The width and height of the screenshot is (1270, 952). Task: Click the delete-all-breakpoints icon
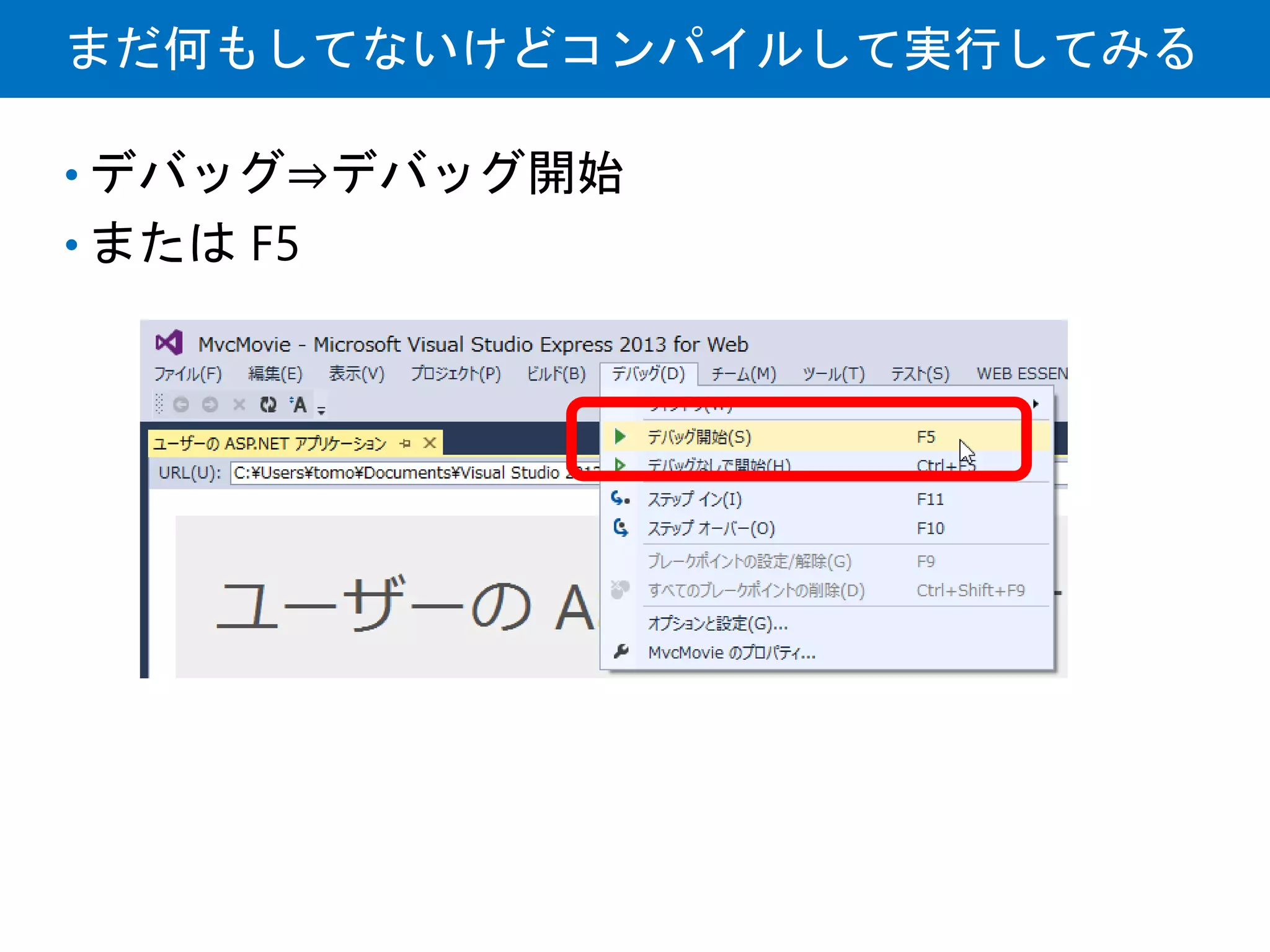pyautogui.click(x=620, y=589)
